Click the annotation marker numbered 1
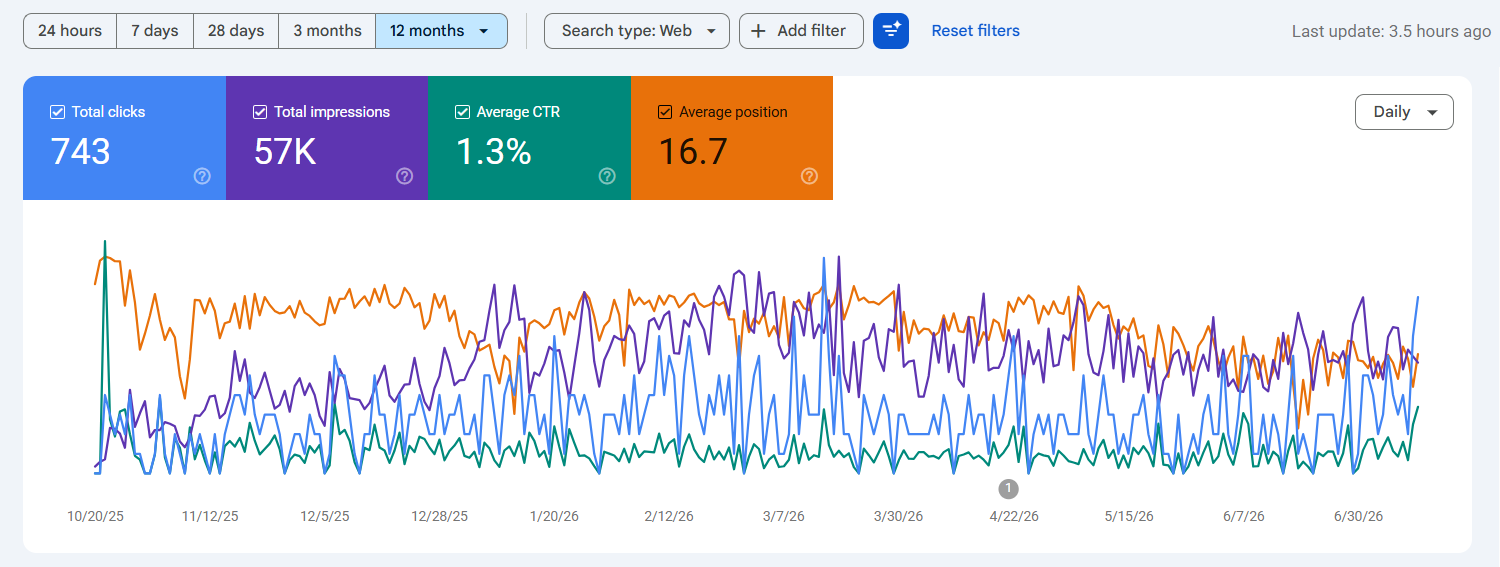The image size is (1500, 567). [1008, 489]
